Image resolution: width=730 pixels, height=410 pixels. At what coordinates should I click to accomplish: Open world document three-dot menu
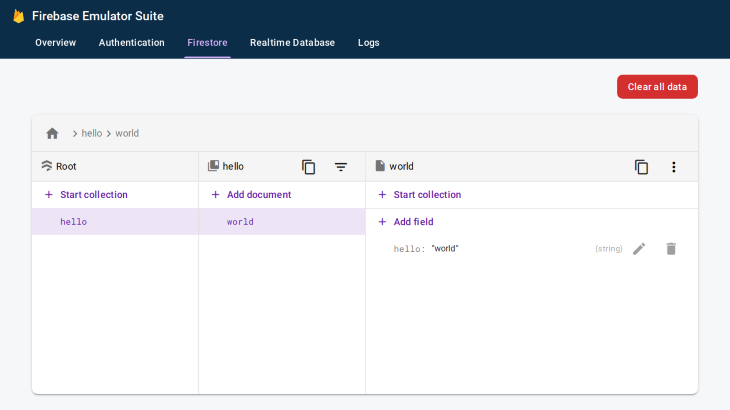[674, 167]
